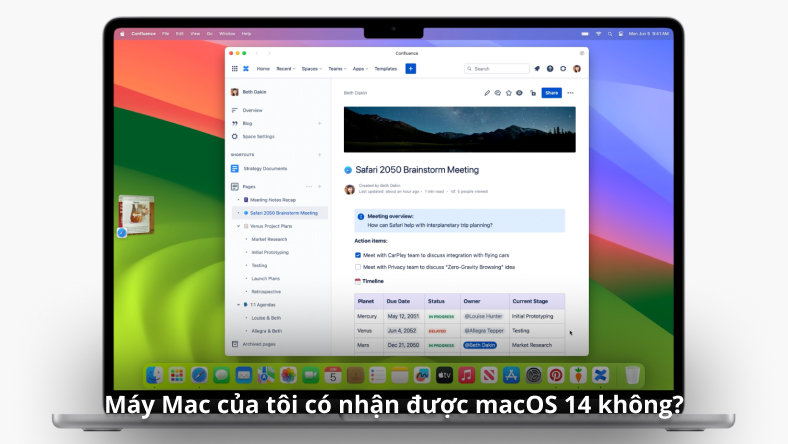Image resolution: width=788 pixels, height=444 pixels.
Task: Go back with the window back arrow
Action: 257,53
